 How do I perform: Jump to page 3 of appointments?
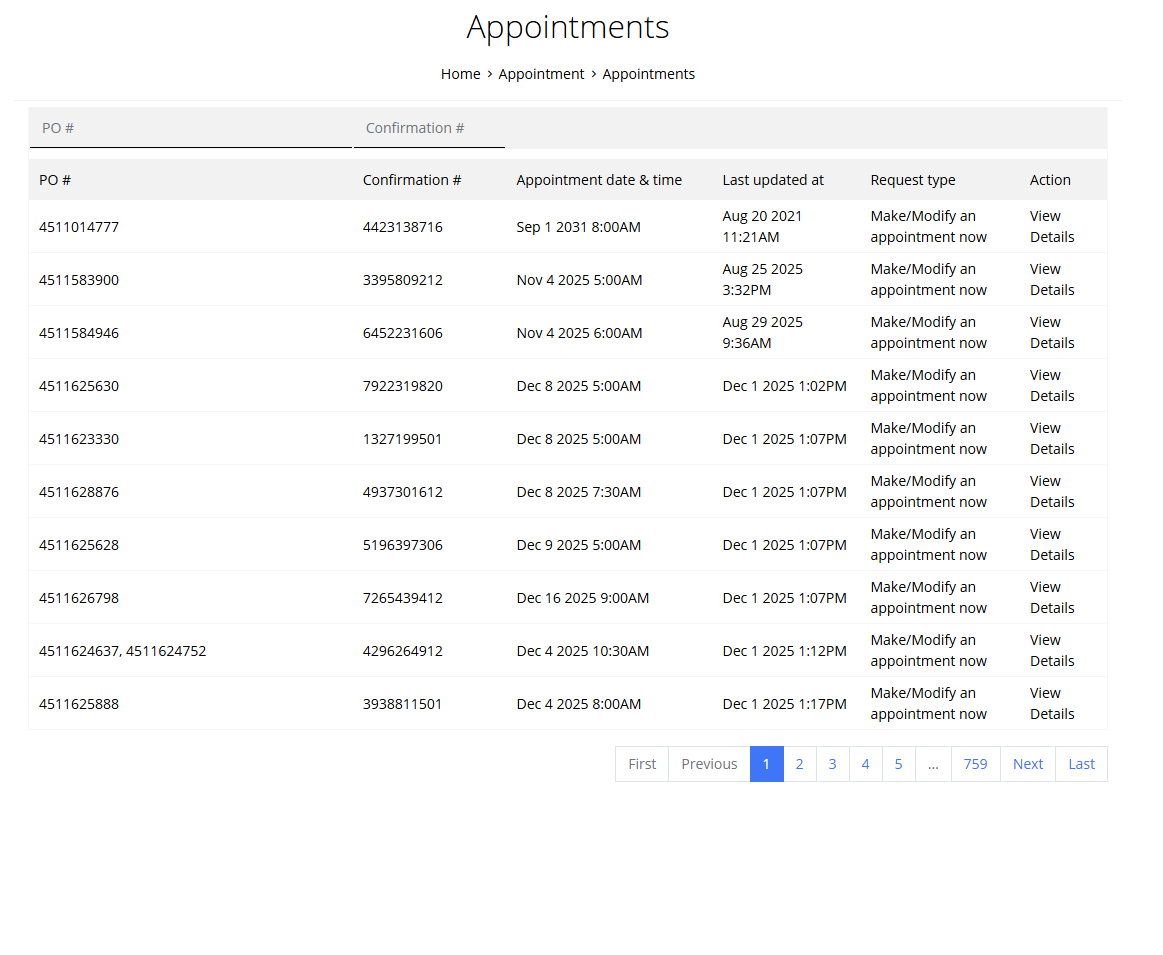click(x=832, y=764)
